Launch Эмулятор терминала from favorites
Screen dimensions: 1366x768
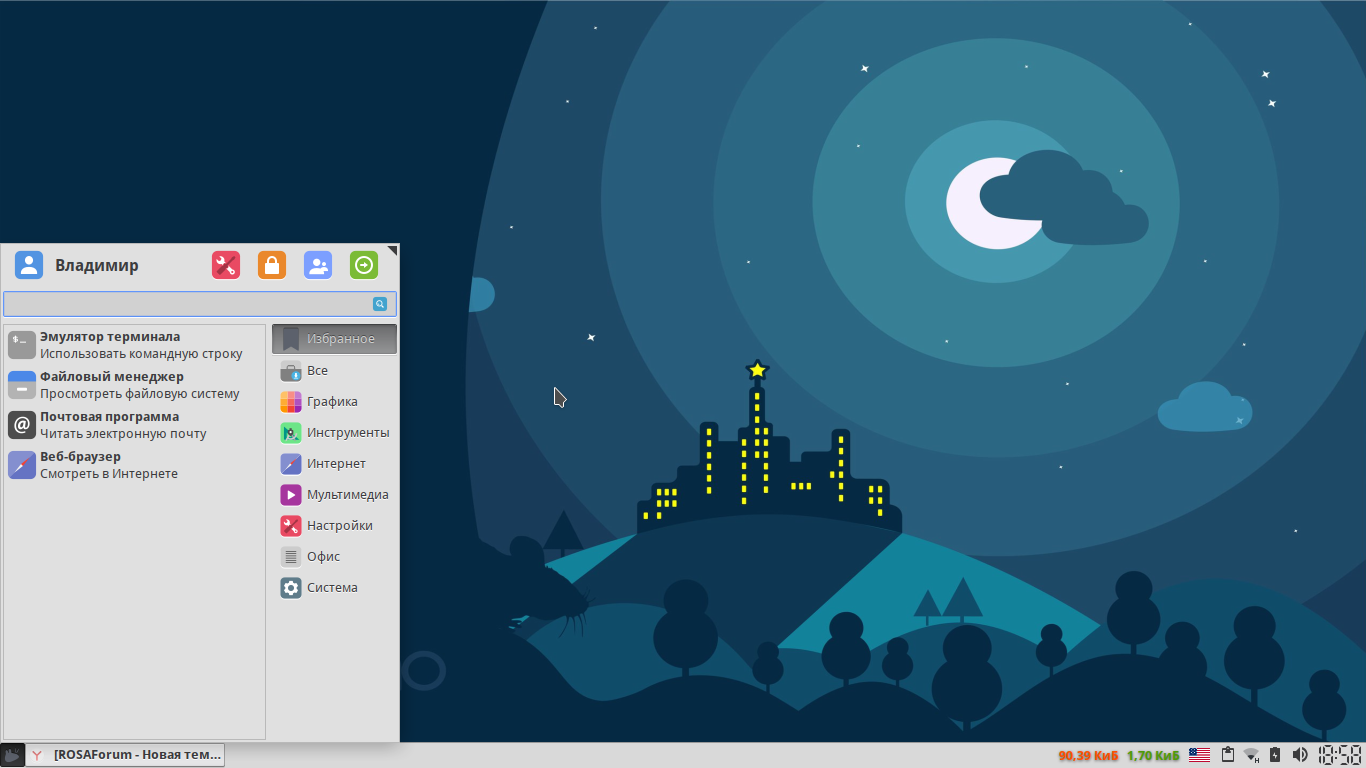pos(135,345)
